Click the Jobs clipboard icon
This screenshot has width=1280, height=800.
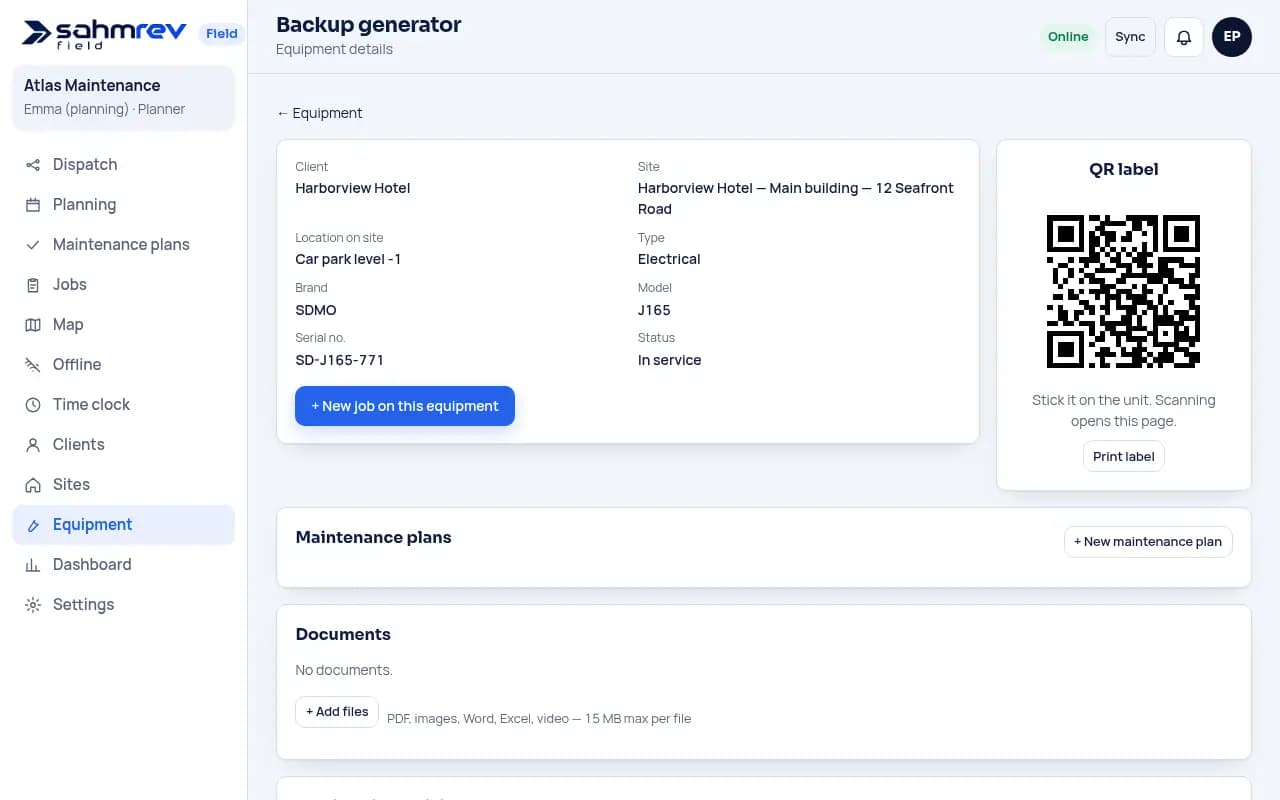tap(33, 285)
